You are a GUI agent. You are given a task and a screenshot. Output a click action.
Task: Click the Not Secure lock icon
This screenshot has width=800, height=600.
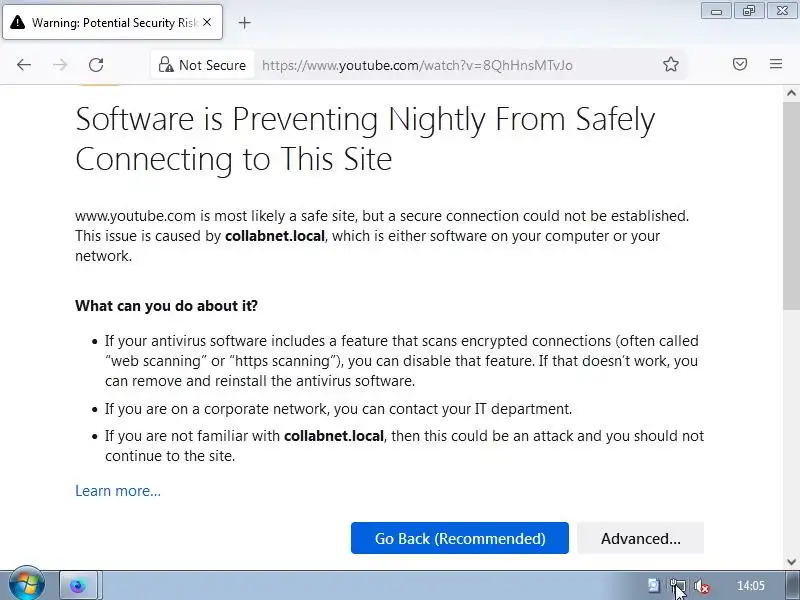(167, 65)
